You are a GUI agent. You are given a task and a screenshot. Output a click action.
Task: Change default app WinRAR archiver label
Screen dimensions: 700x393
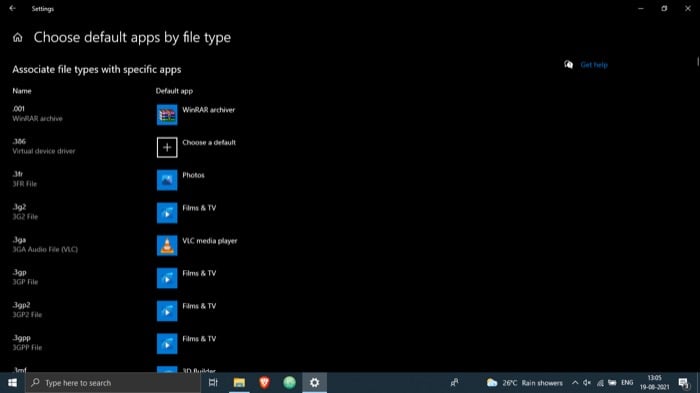tap(208, 110)
